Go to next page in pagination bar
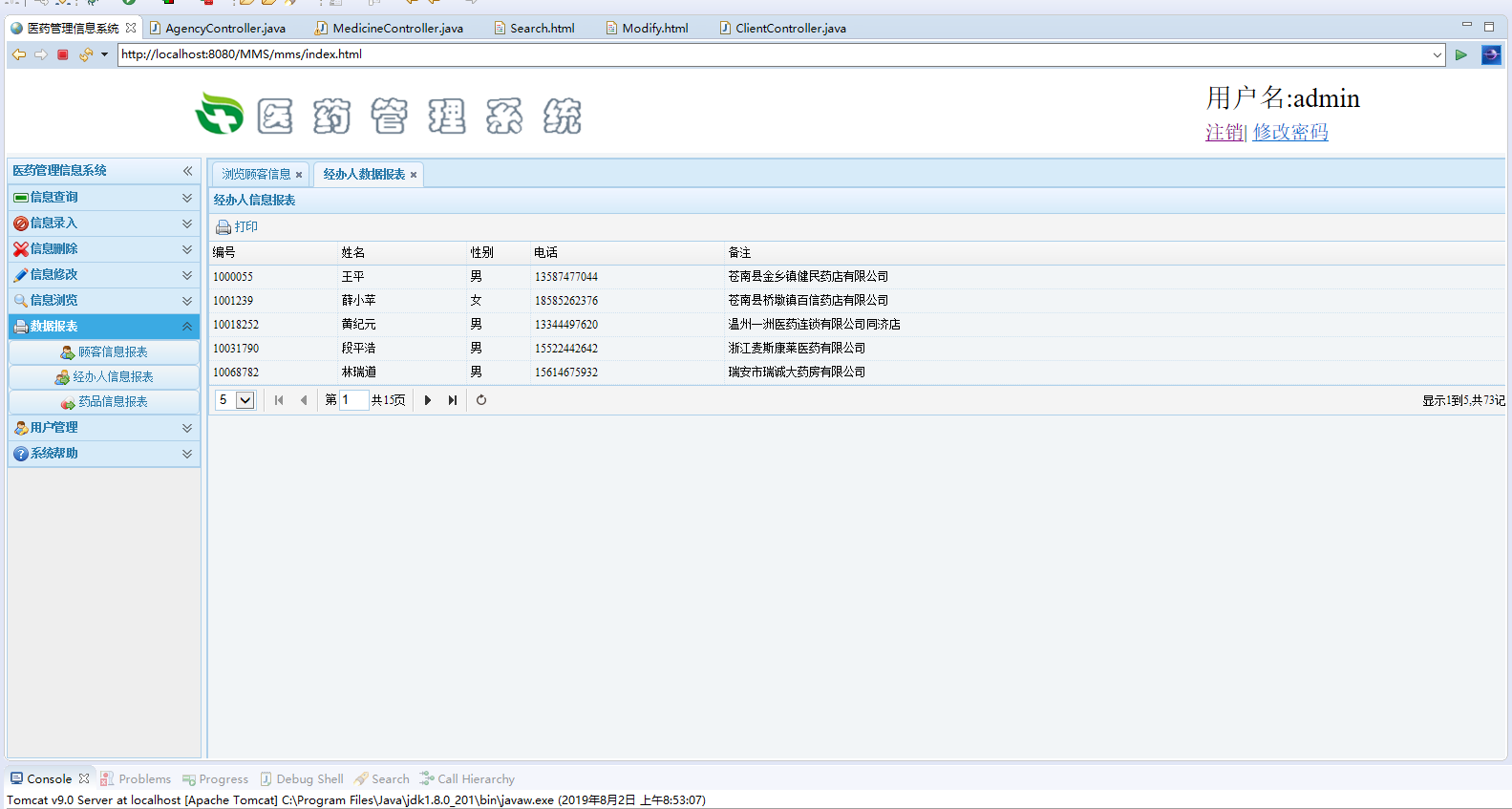 (428, 400)
